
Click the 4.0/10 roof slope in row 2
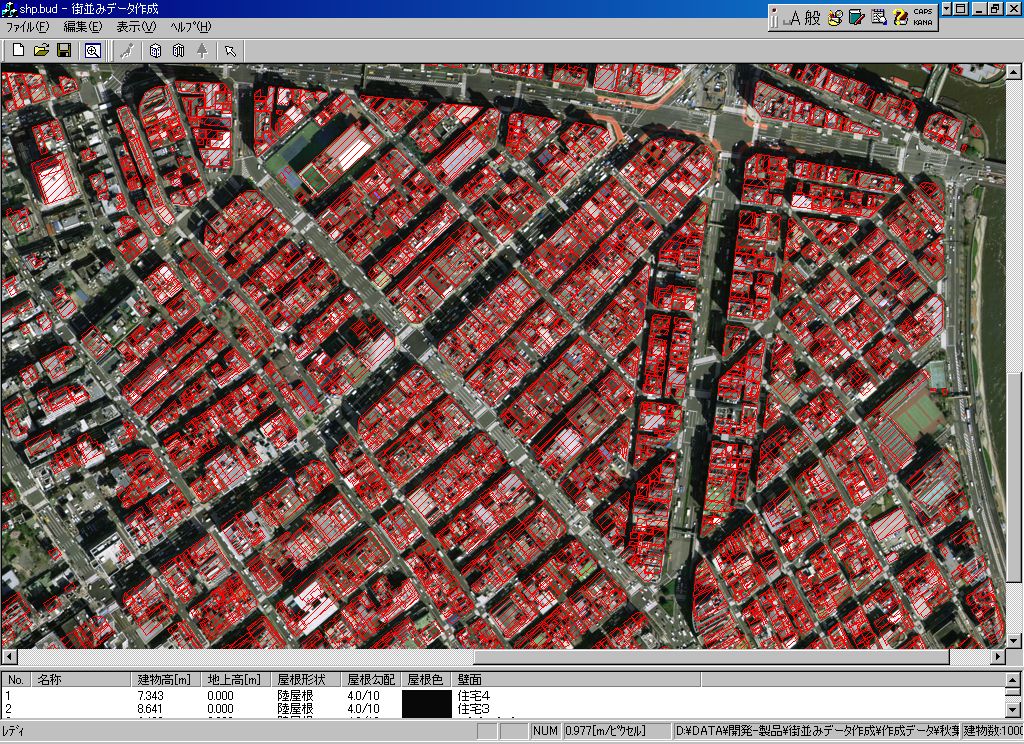tap(363, 709)
